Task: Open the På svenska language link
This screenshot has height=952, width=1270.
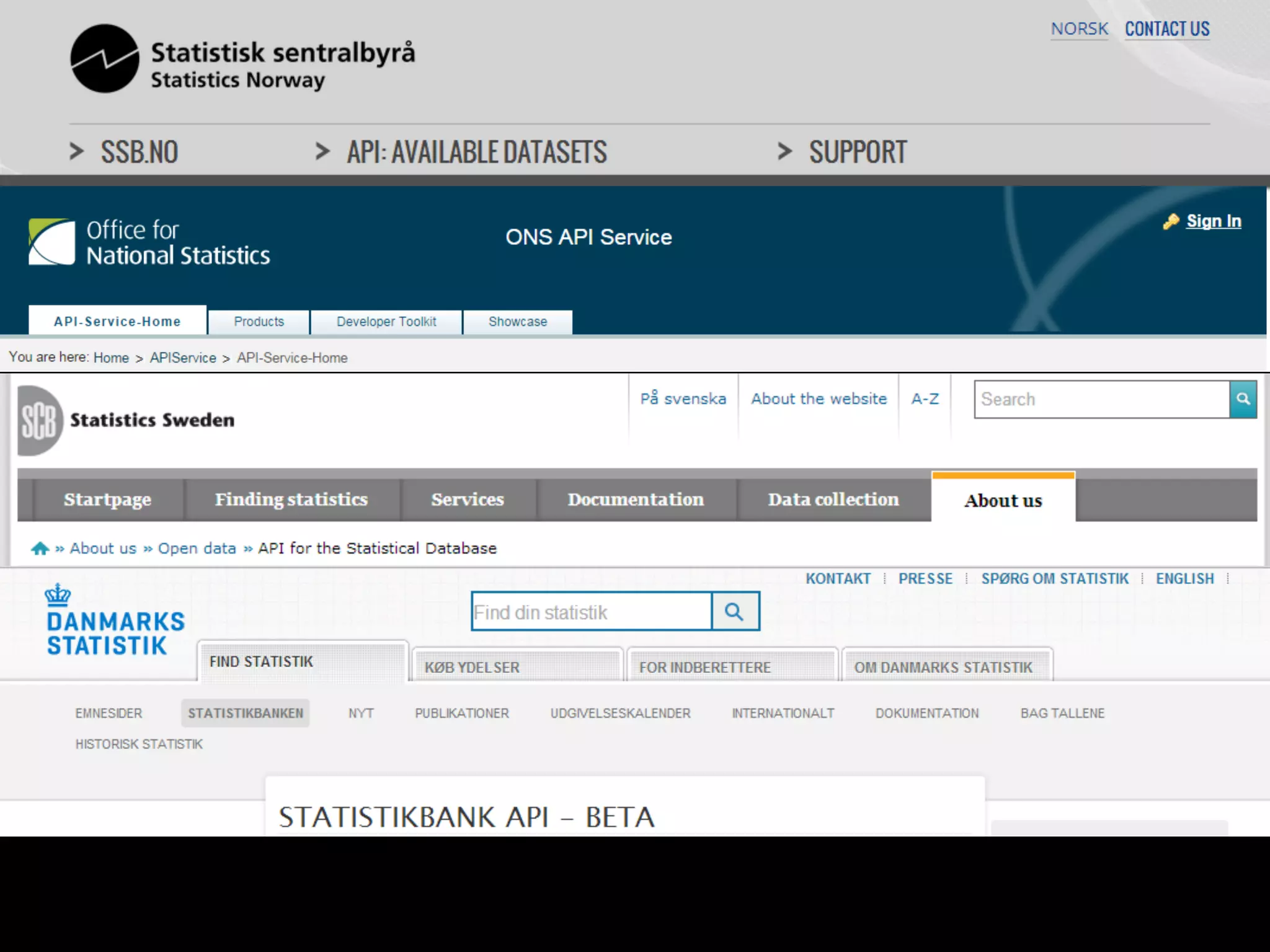Action: (x=683, y=399)
